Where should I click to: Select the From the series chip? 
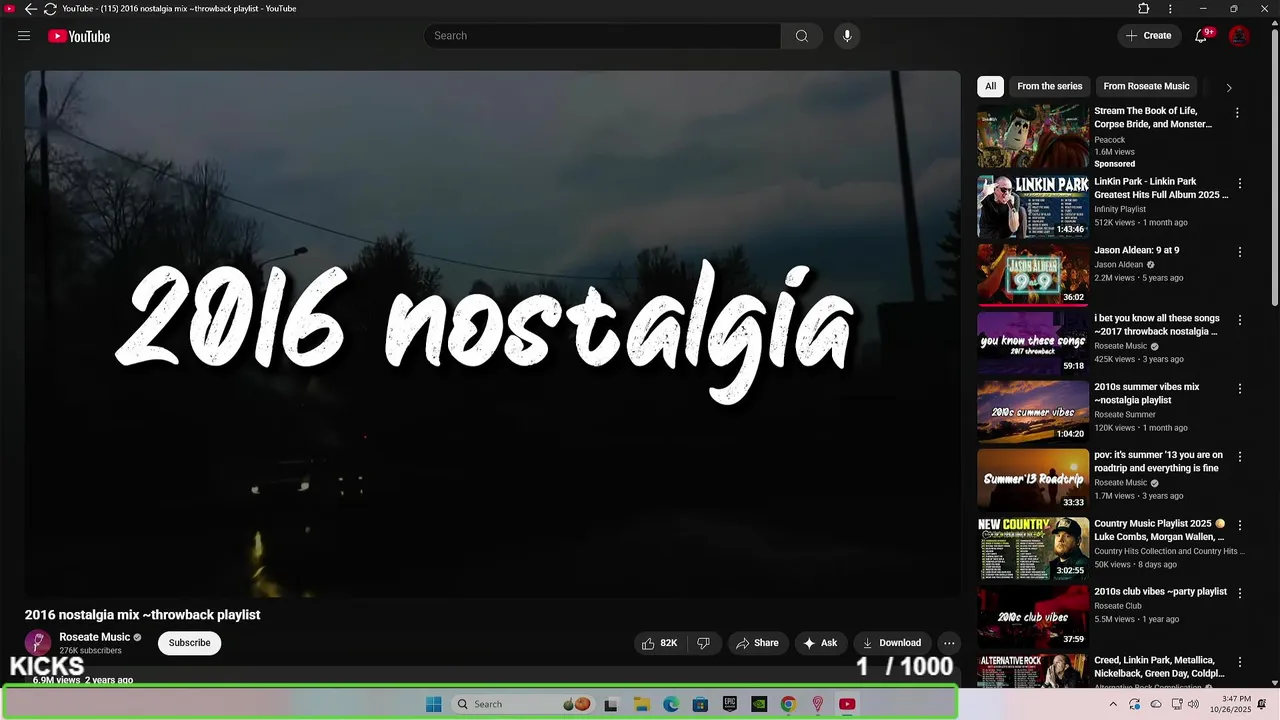(x=1050, y=86)
